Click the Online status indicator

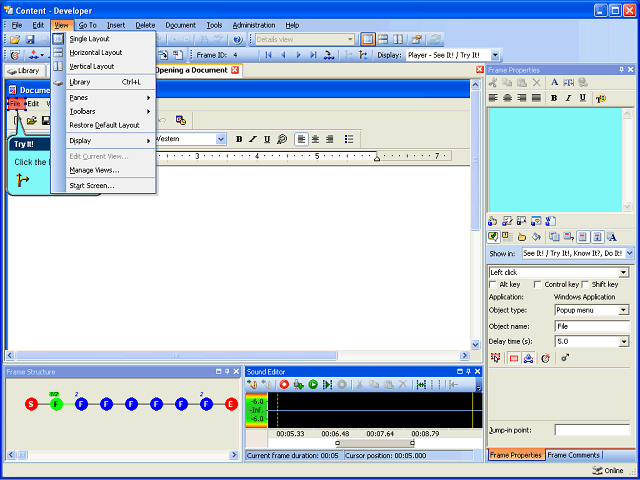point(608,470)
